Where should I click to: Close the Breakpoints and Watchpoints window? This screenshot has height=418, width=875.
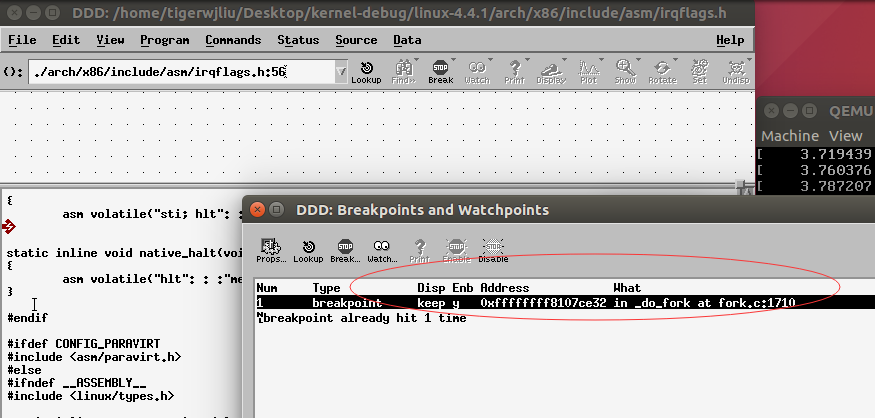tap(257, 210)
